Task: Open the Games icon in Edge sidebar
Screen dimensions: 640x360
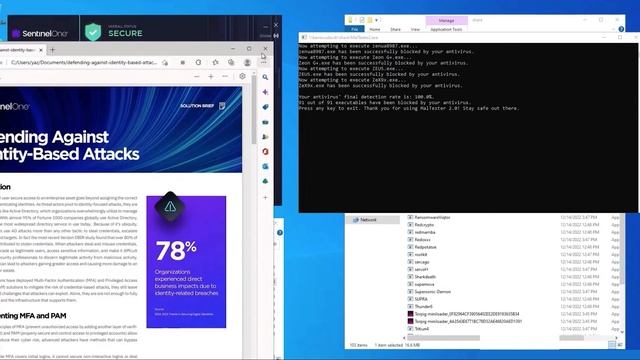Action: pyautogui.click(x=265, y=137)
